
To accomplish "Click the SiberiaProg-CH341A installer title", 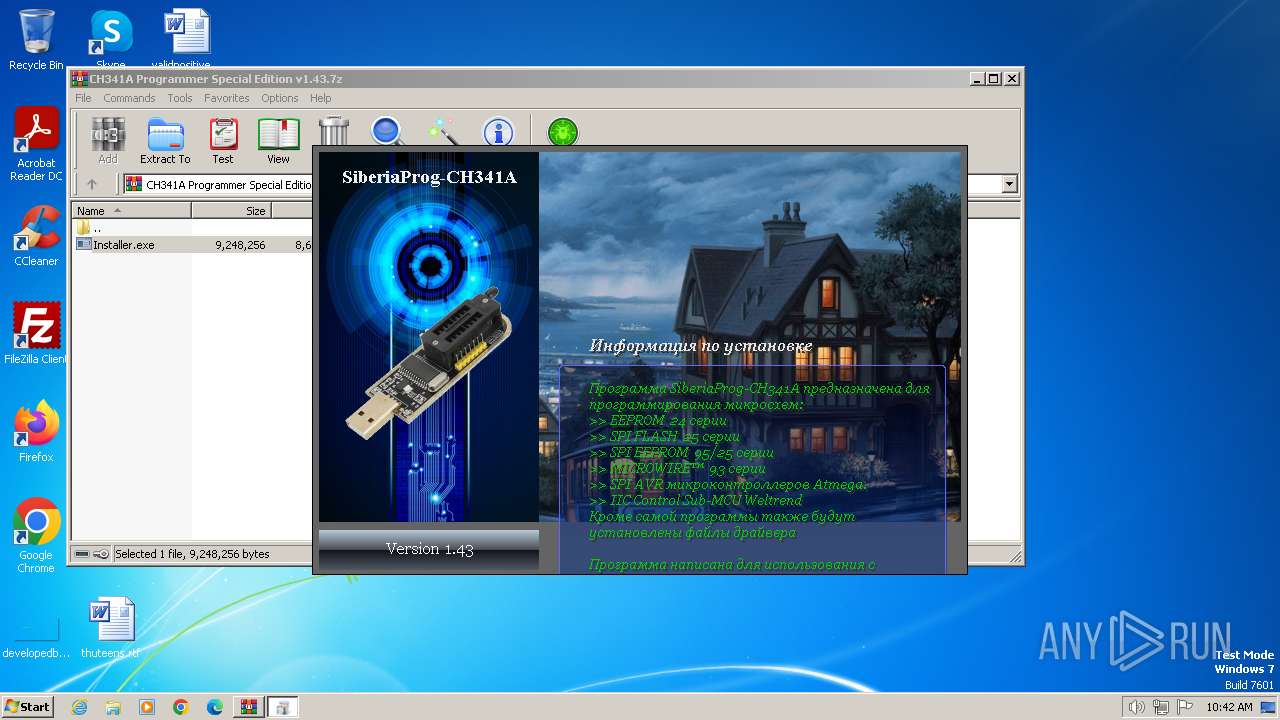I will pos(429,178).
